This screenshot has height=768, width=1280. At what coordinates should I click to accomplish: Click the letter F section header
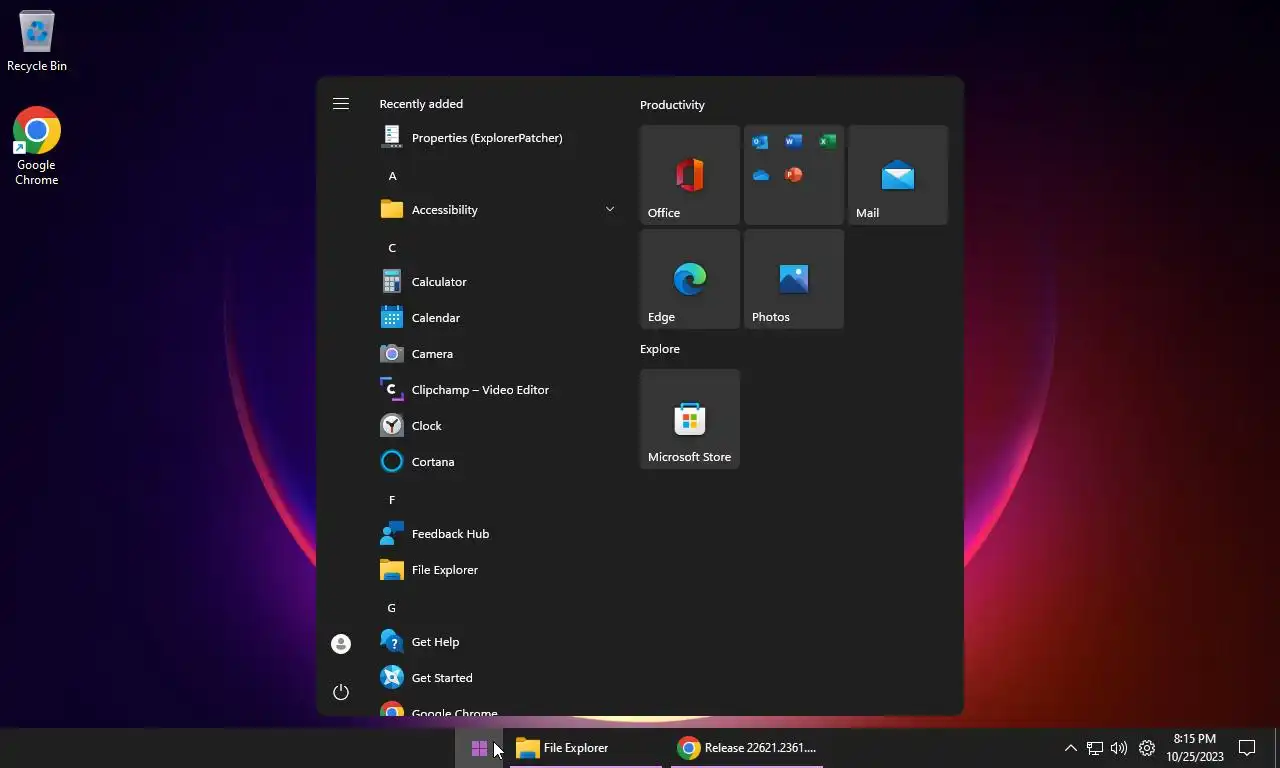392,500
